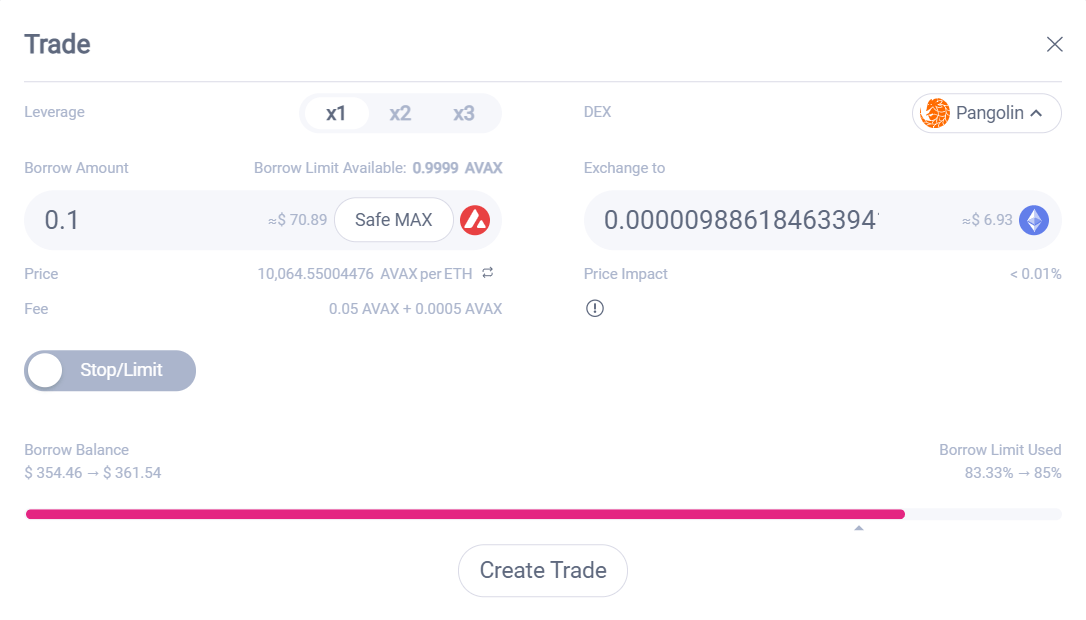Select x2 leverage
The height and width of the screenshot is (620, 1086).
point(400,113)
